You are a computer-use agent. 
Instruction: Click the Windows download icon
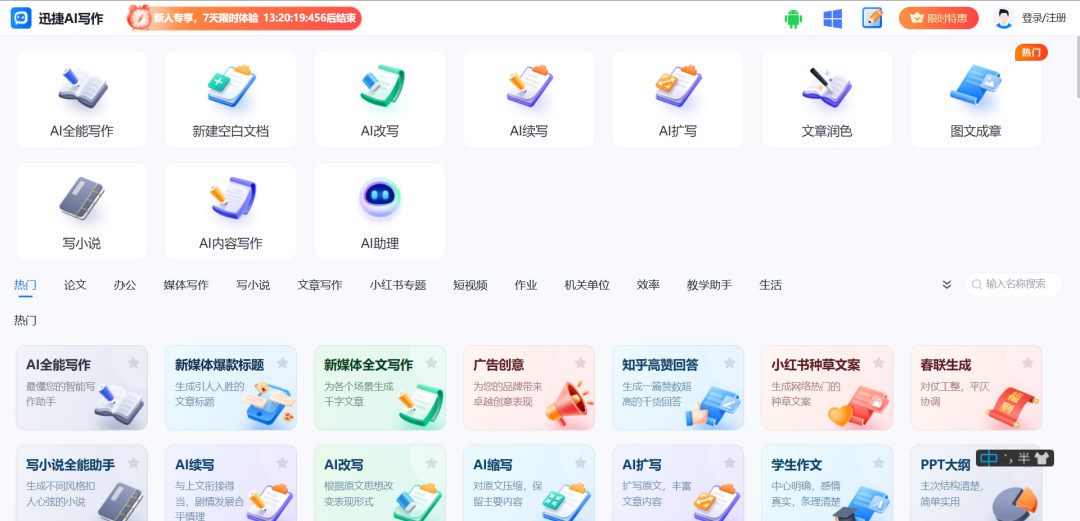point(833,19)
